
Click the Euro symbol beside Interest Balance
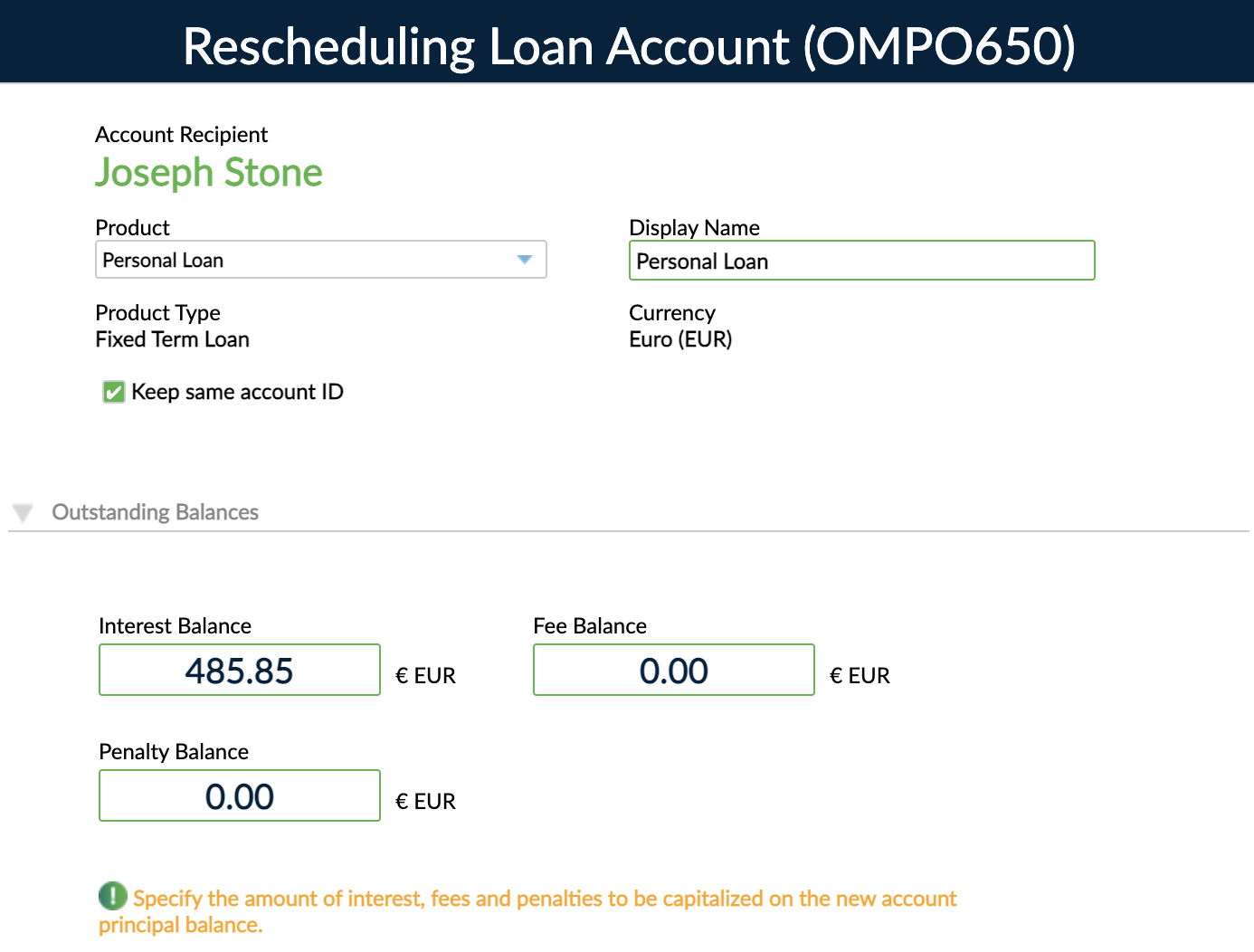coord(401,674)
